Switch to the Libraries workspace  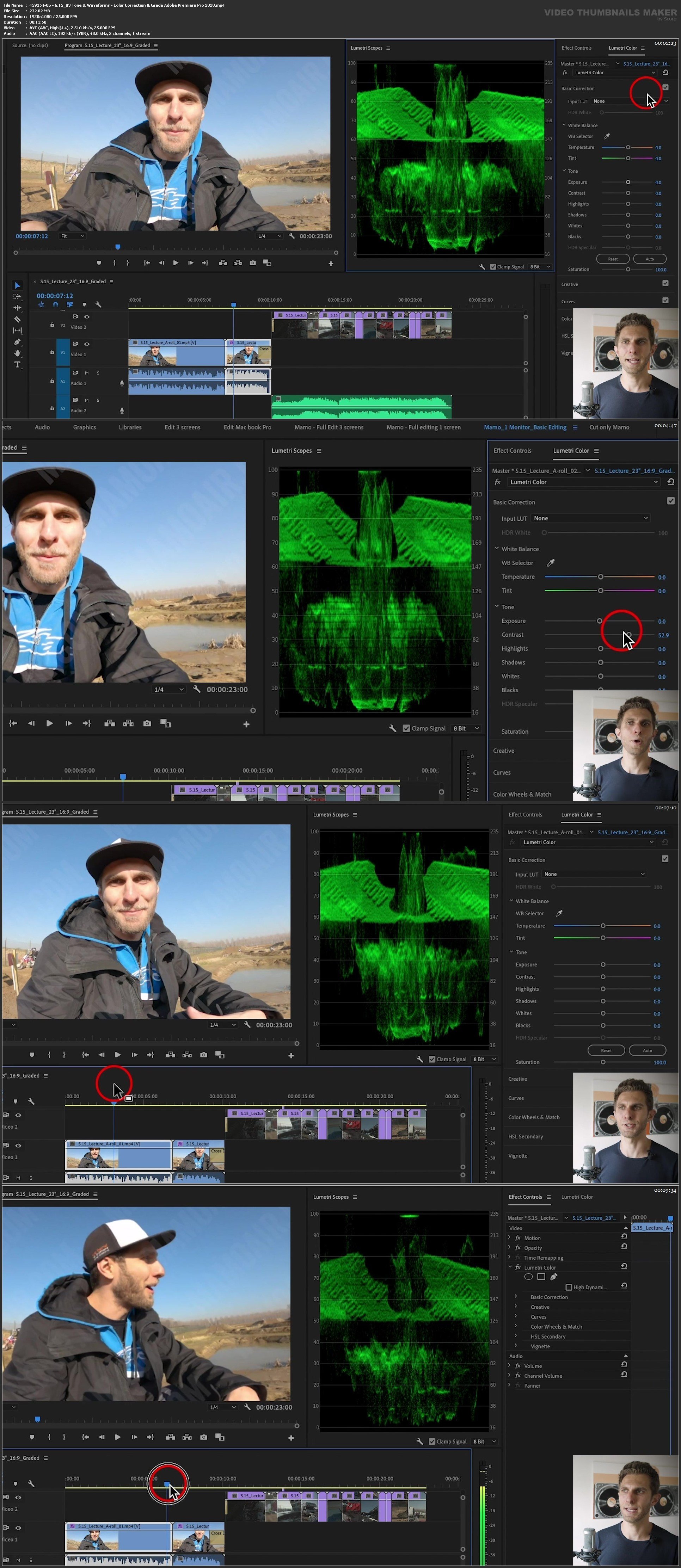click(130, 427)
